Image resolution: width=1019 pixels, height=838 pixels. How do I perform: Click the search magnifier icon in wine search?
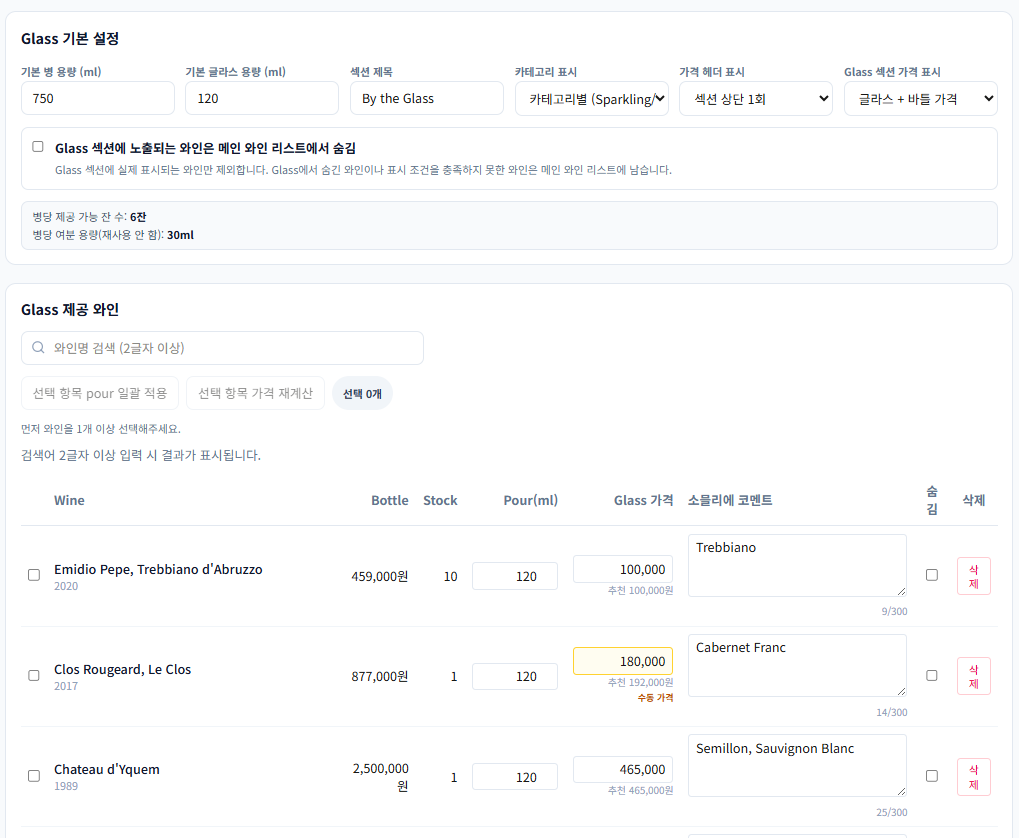[38, 347]
